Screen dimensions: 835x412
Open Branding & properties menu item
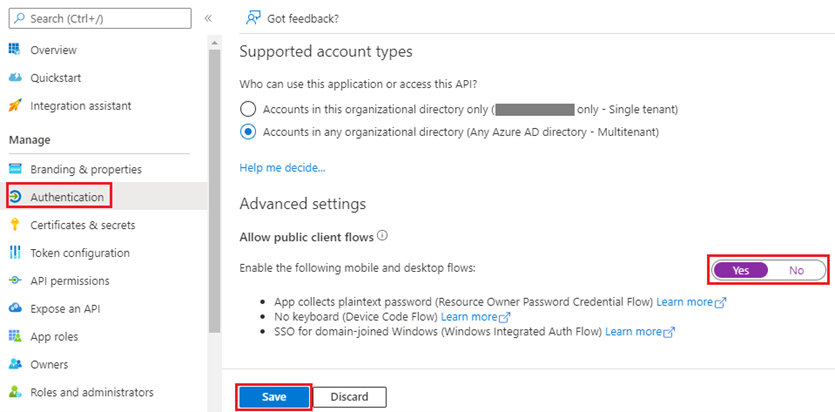86,169
